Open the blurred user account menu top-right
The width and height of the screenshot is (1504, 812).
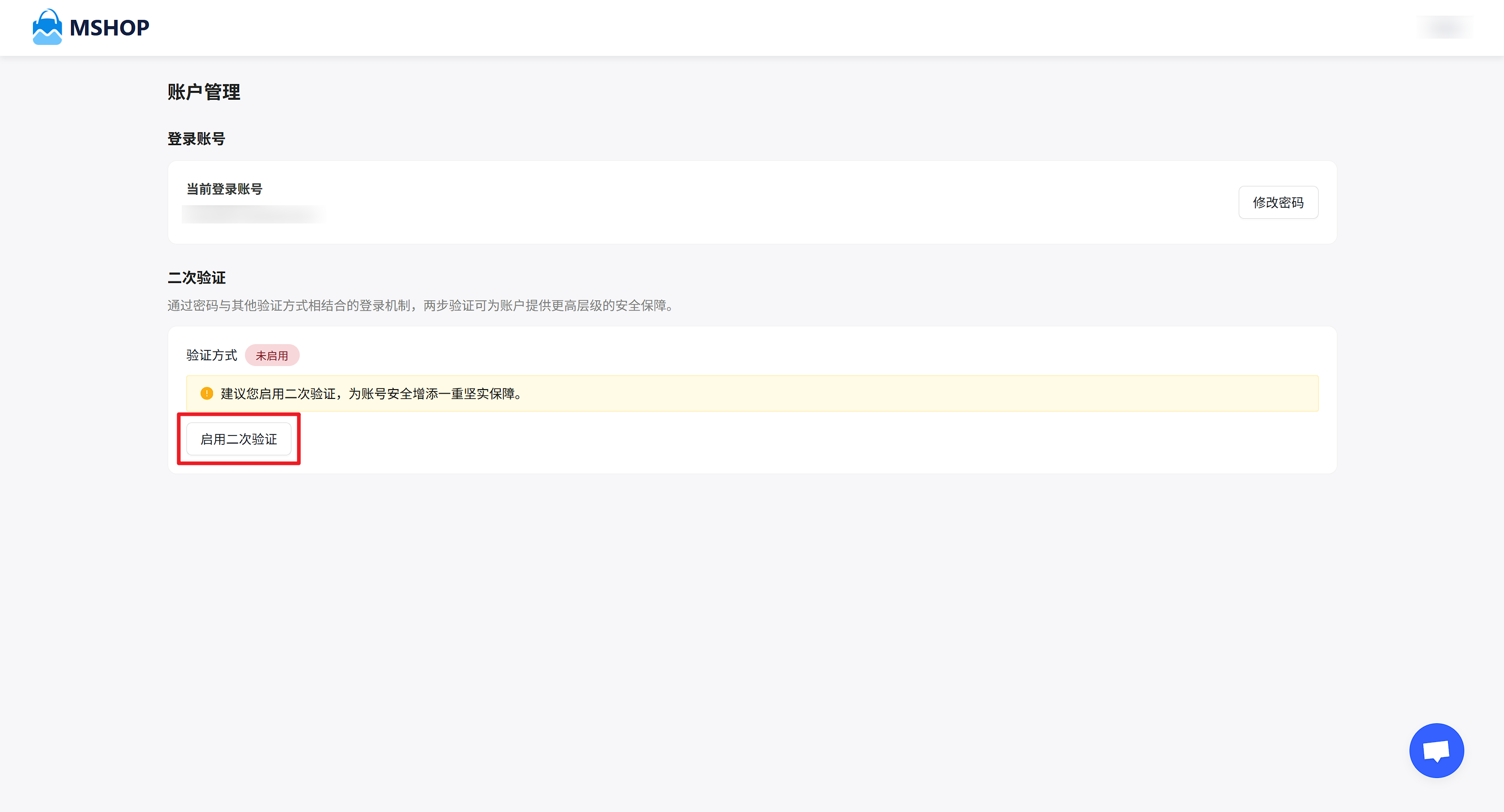1446,28
